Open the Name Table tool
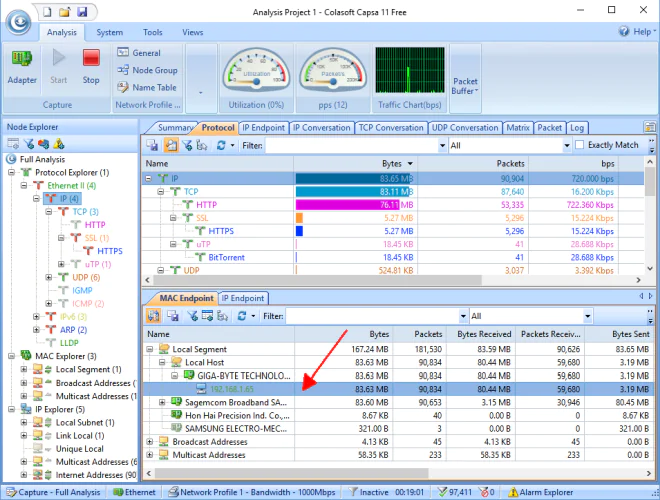Image resolution: width=660 pixels, height=500 pixels. point(145,88)
